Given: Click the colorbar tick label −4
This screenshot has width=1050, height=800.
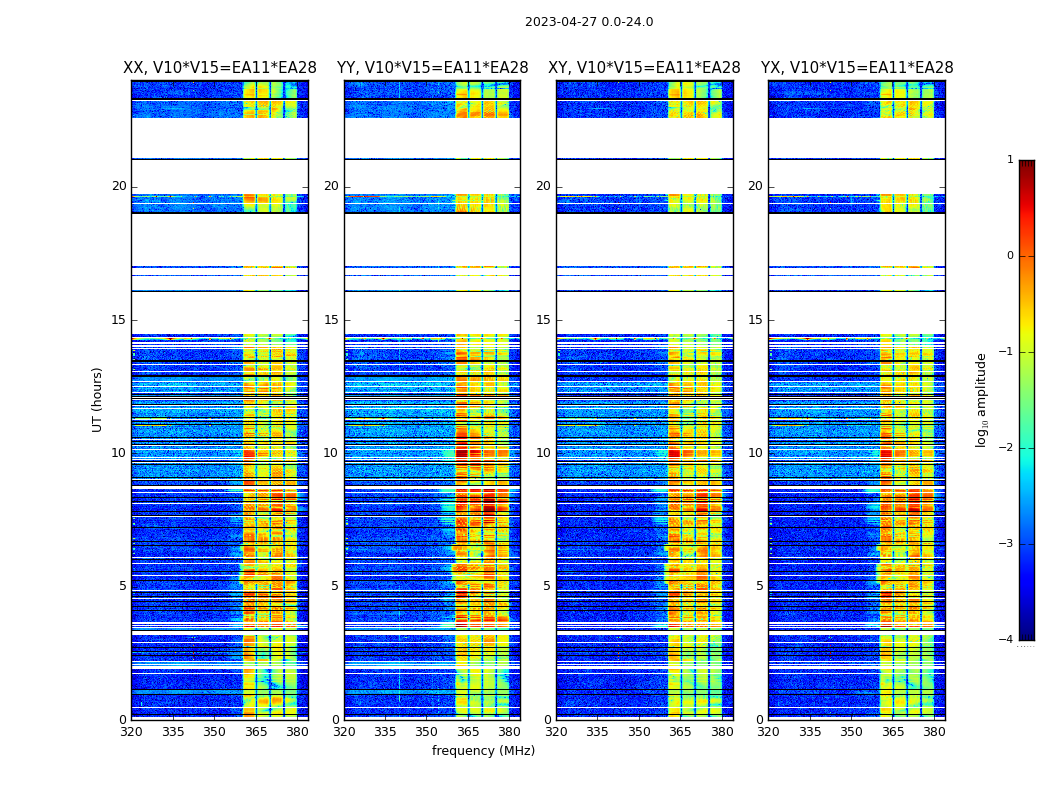Looking at the screenshot, I should click(x=1007, y=640).
